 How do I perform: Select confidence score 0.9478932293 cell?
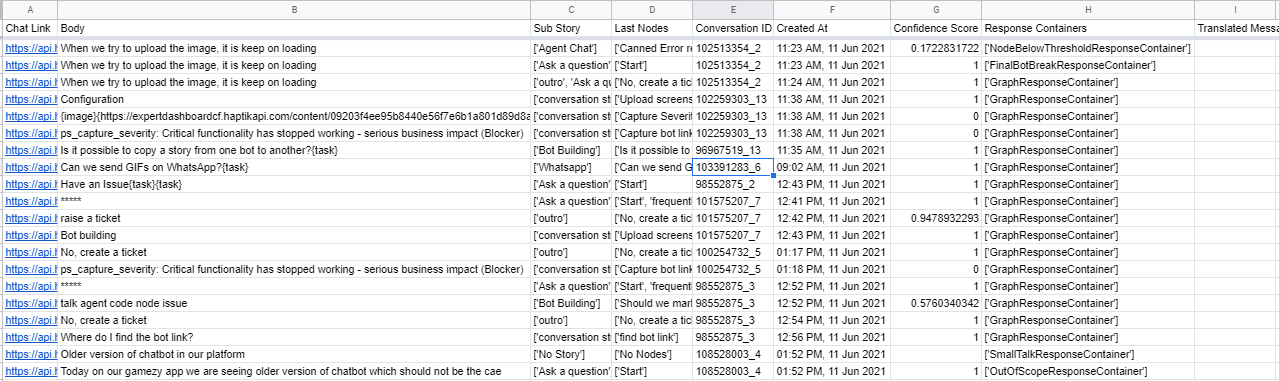[936, 218]
